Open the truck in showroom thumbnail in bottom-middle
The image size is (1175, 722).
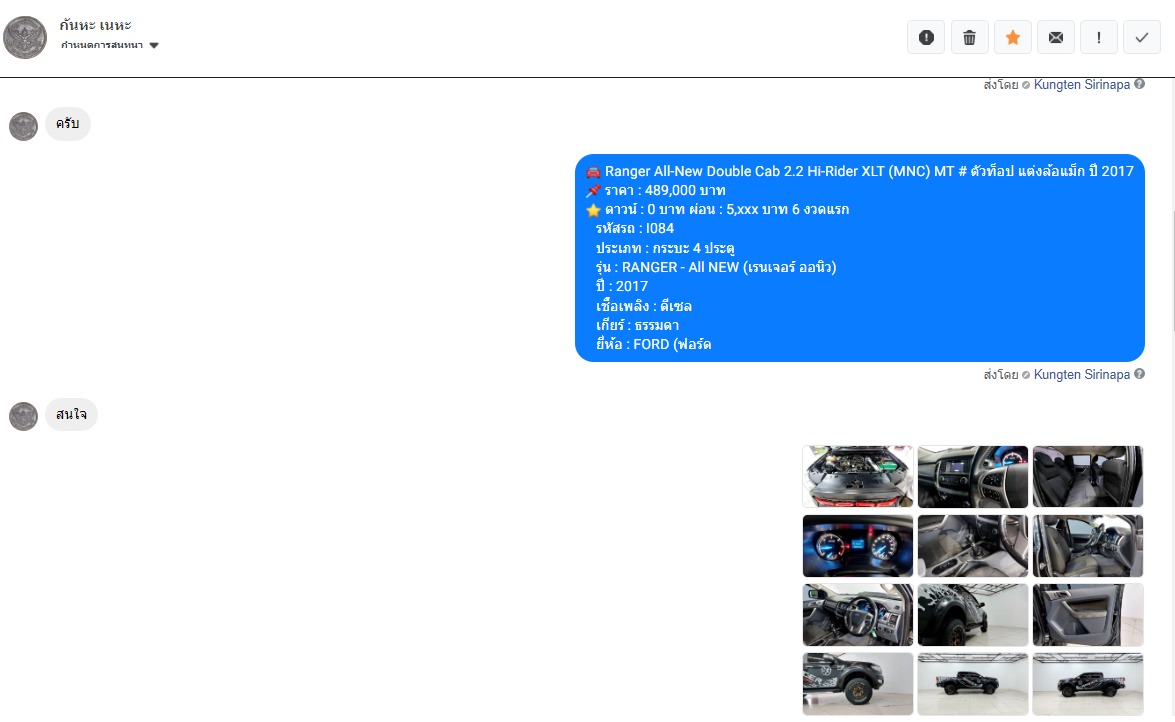pos(973,684)
